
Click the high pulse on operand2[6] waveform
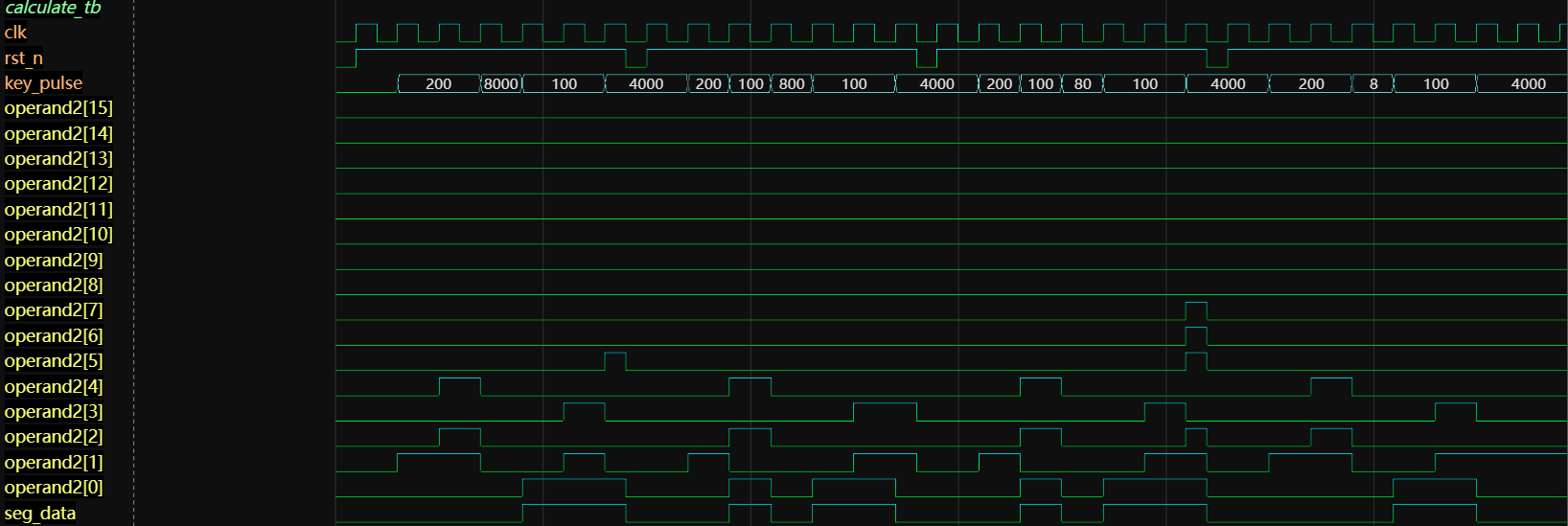click(1196, 336)
